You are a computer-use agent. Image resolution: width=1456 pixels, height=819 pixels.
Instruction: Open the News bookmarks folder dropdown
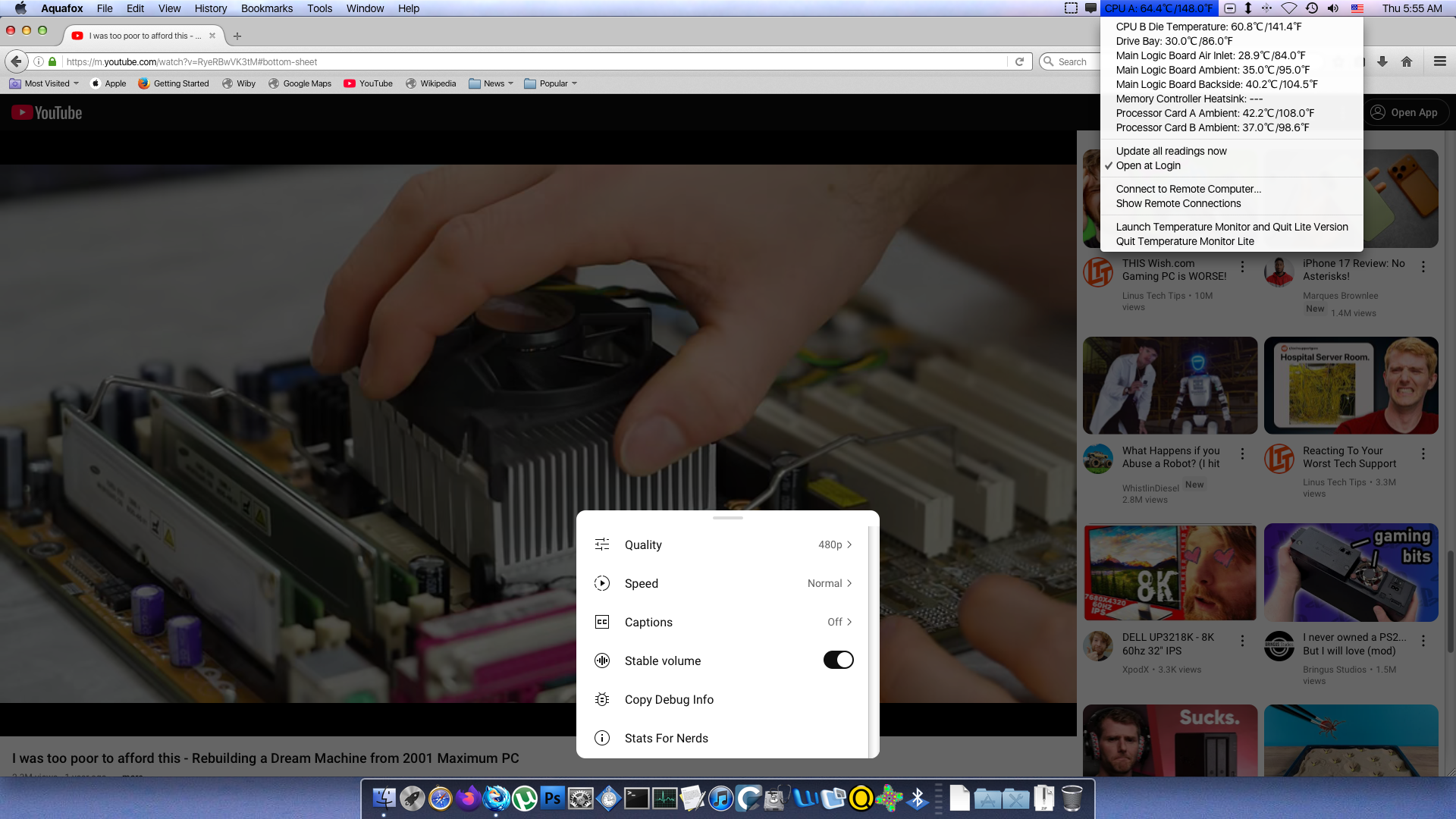click(x=492, y=83)
